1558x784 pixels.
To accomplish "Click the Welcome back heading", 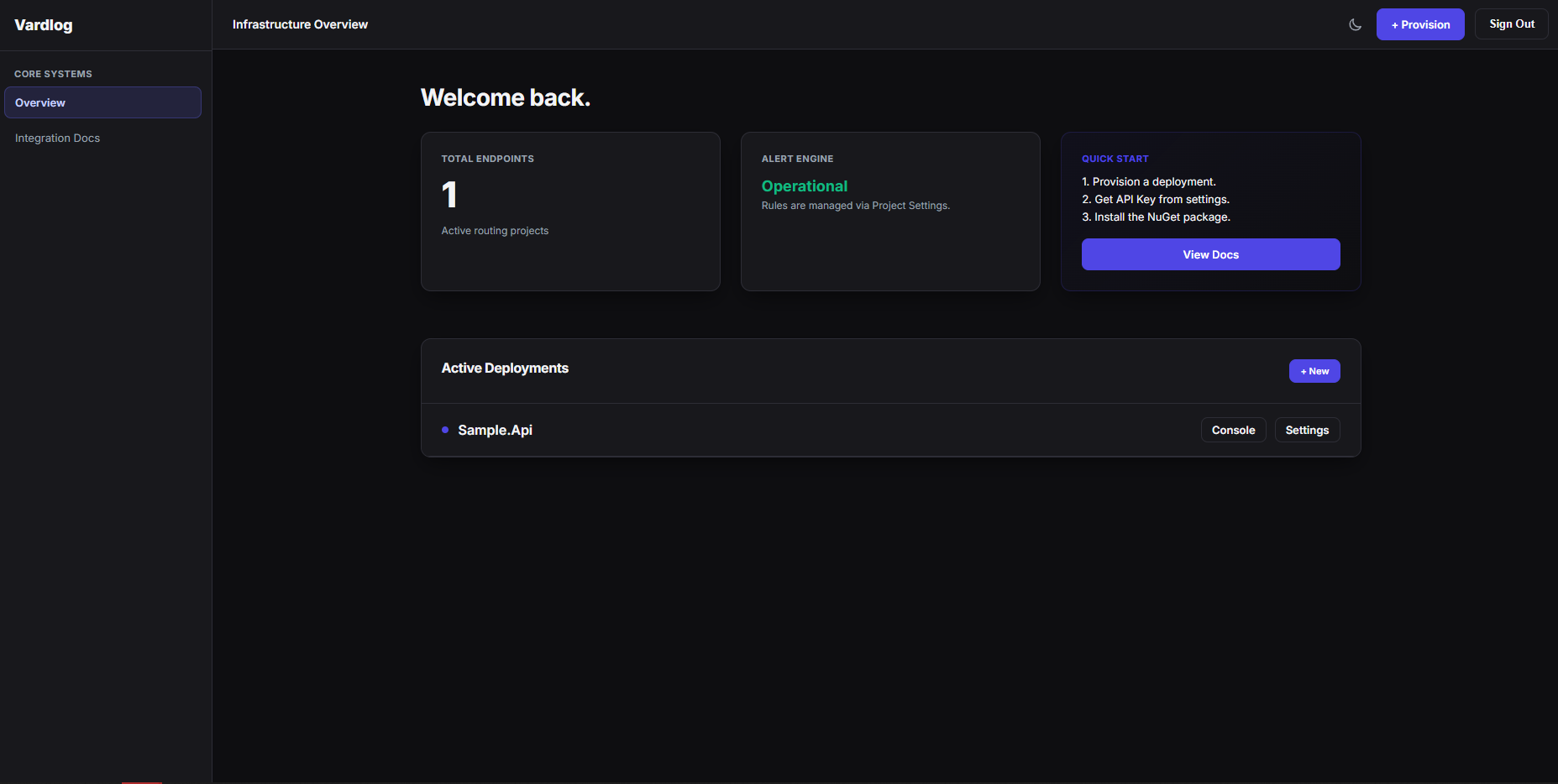I will point(505,97).
